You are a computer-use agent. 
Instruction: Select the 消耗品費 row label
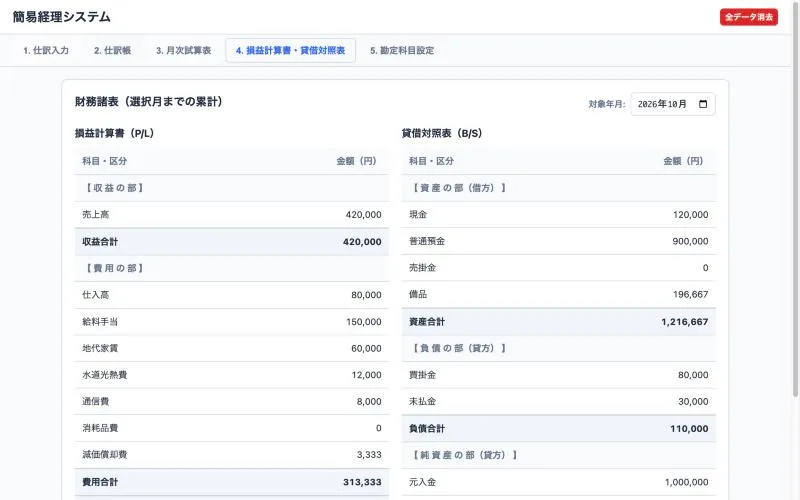(100, 428)
